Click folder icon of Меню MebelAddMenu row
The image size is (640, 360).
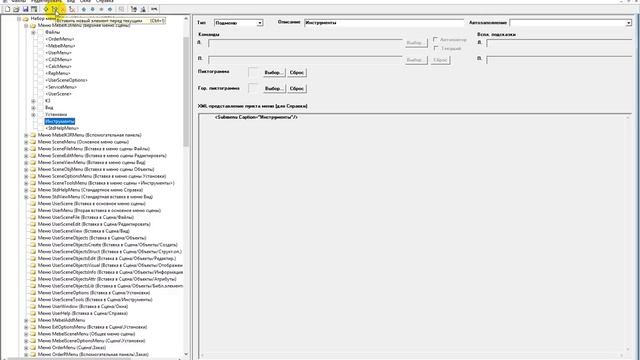(x=33, y=320)
